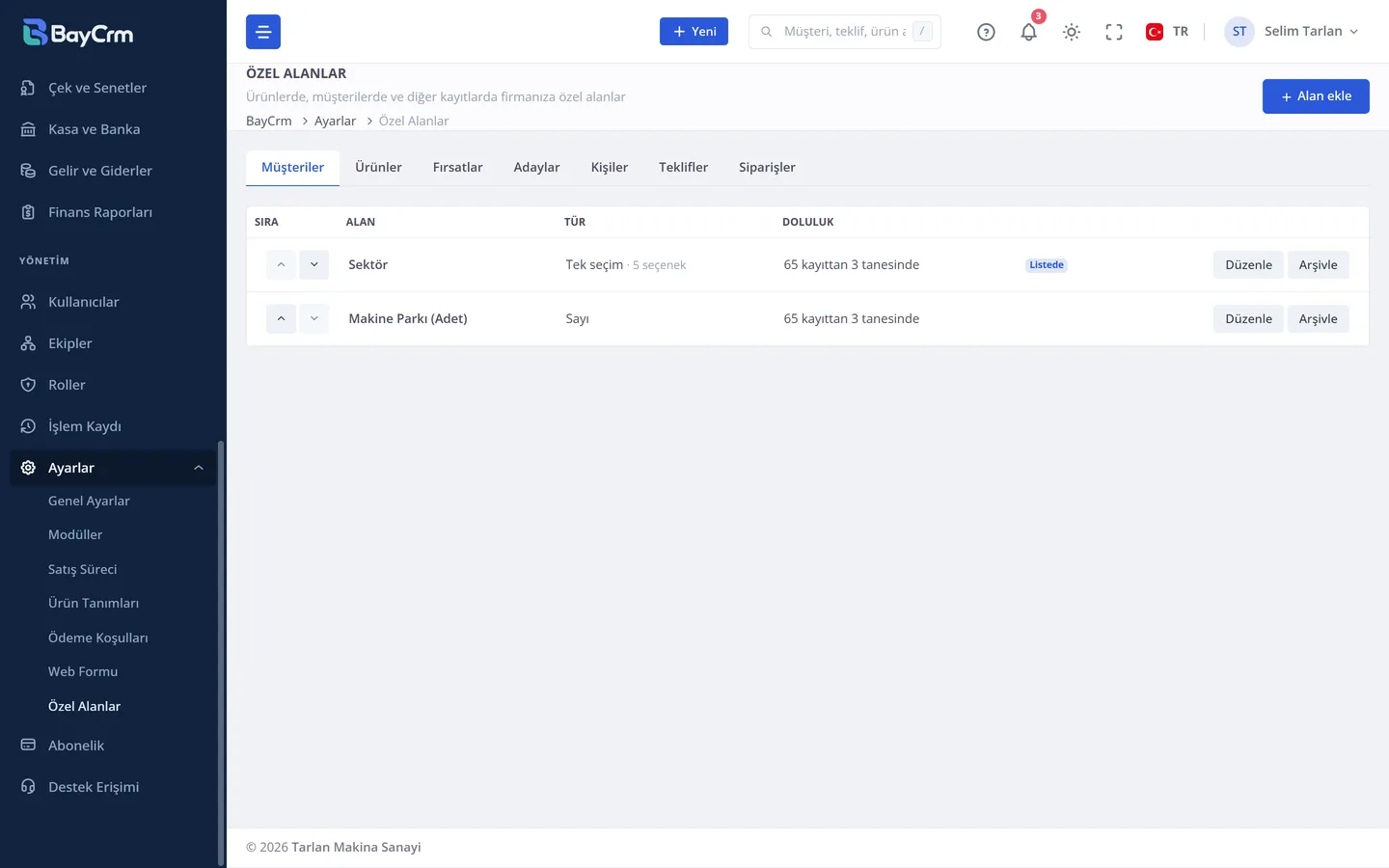
Task: Open İşlem Kaydı in sidebar
Action: [113, 426]
